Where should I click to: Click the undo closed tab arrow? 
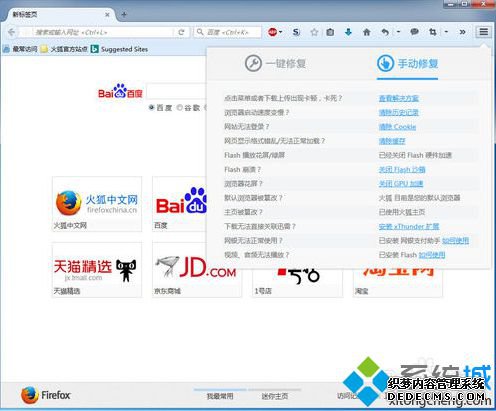point(385,32)
